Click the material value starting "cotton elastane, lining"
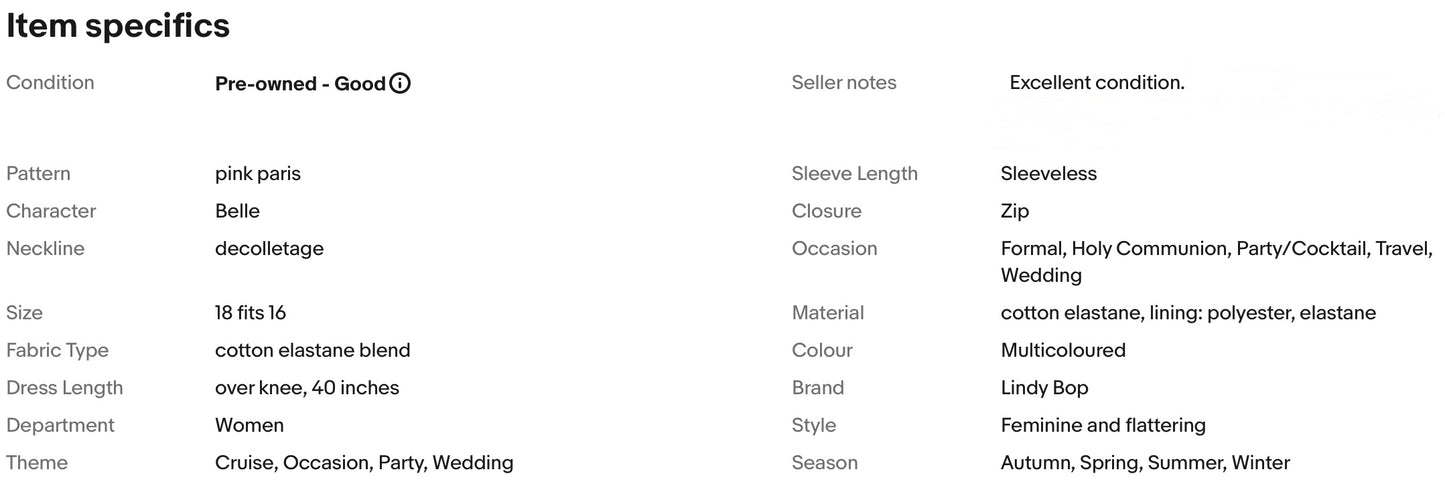Screen dimensions: 1445x498 1188,313
